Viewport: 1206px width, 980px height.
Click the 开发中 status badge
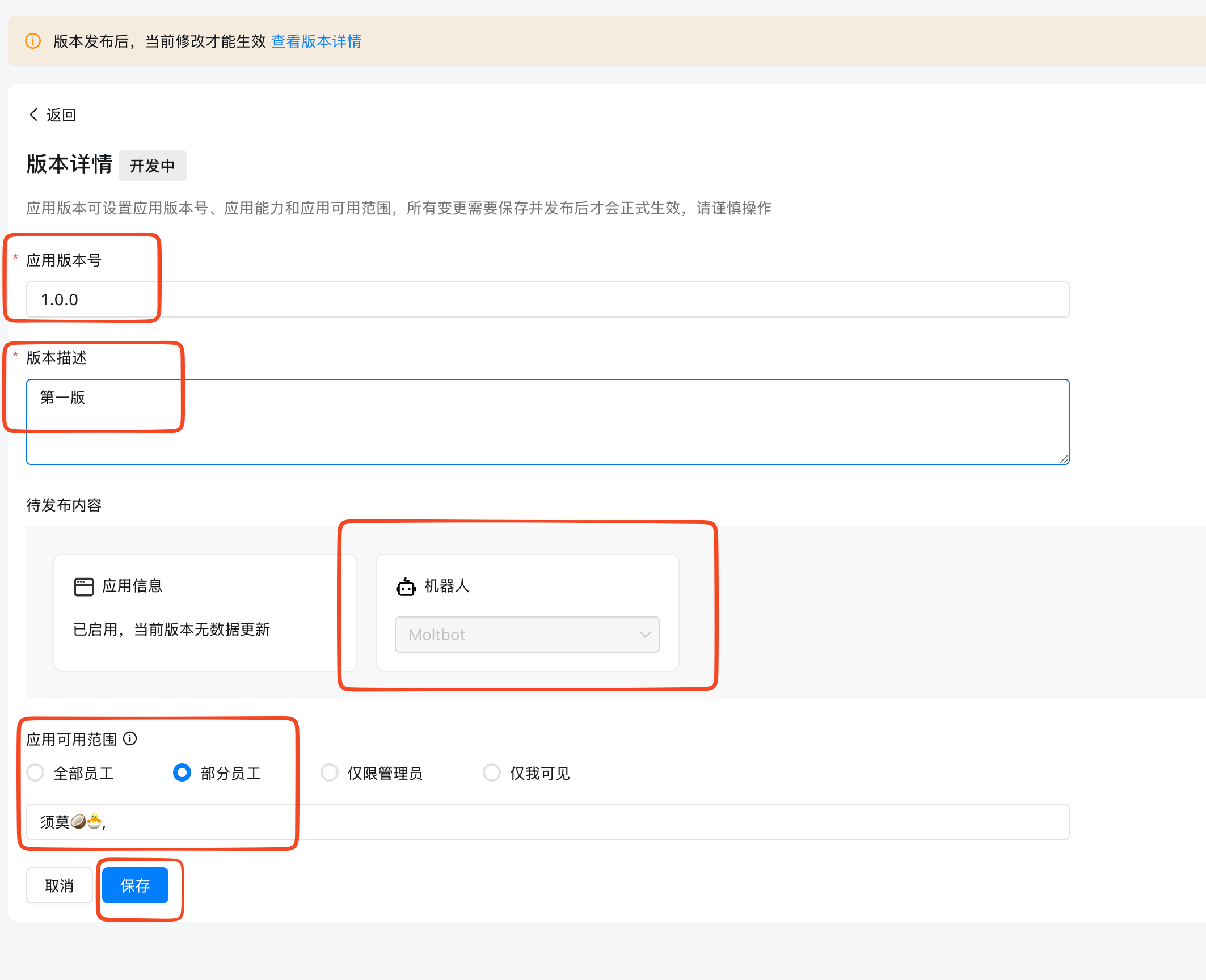[152, 165]
